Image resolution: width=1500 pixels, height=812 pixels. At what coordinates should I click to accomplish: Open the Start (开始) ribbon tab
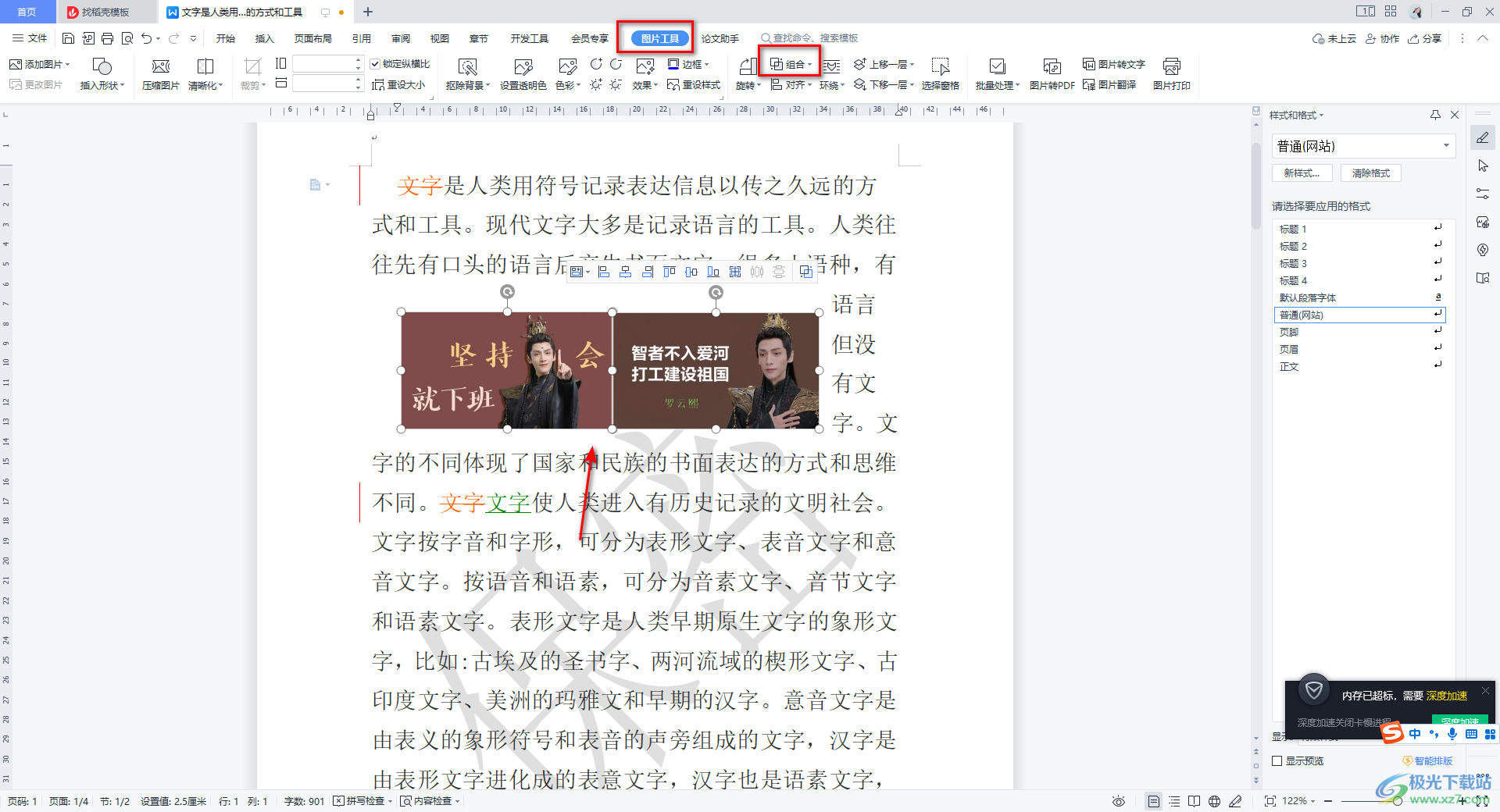[x=226, y=38]
